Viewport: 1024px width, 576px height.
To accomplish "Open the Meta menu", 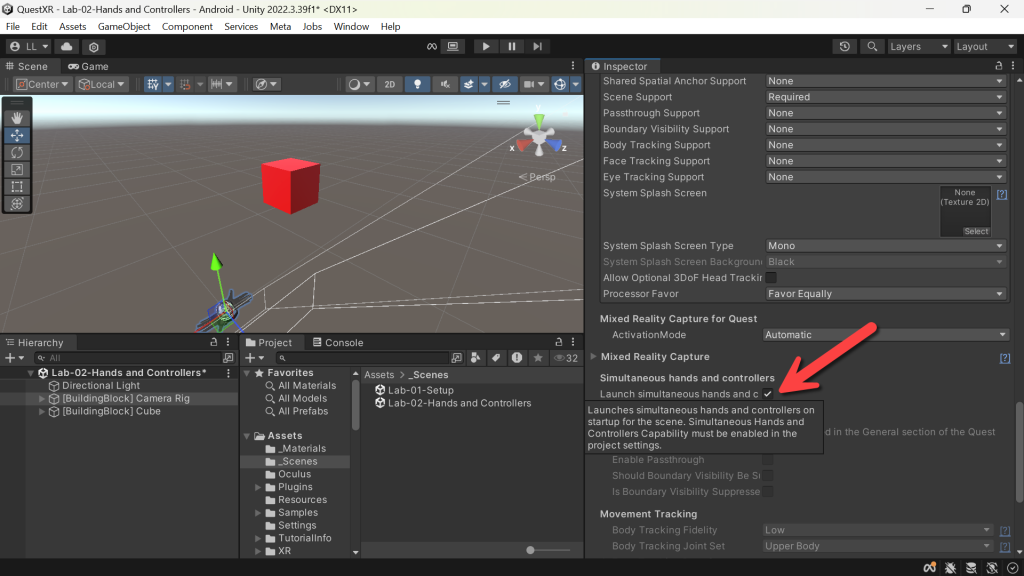I will [280, 27].
